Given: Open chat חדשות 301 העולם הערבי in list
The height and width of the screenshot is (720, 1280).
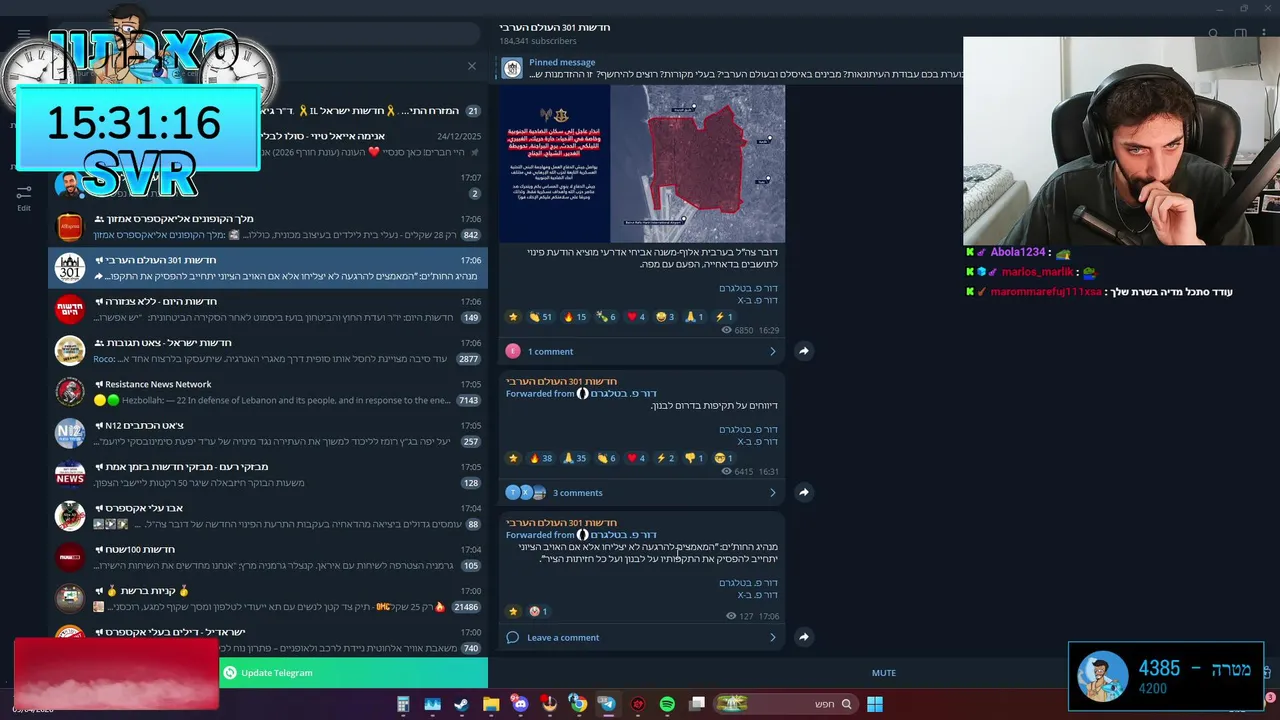Looking at the screenshot, I should [x=268, y=268].
